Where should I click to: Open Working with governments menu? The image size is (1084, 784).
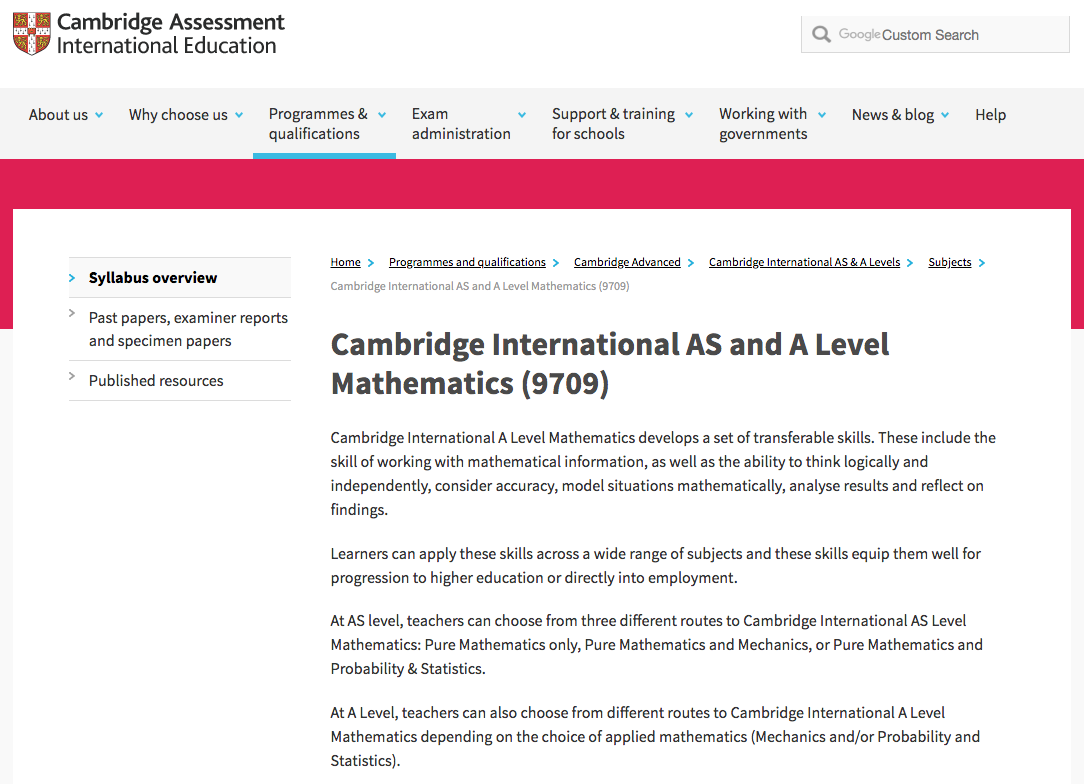tap(763, 124)
